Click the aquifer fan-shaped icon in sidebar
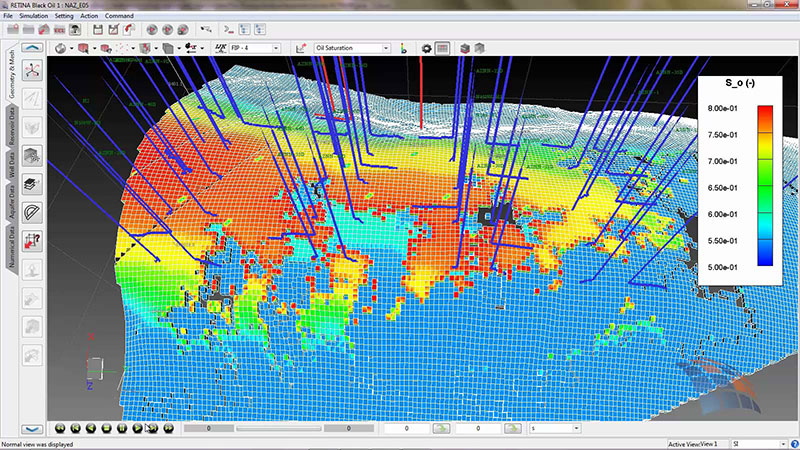800x450 pixels. (32, 211)
